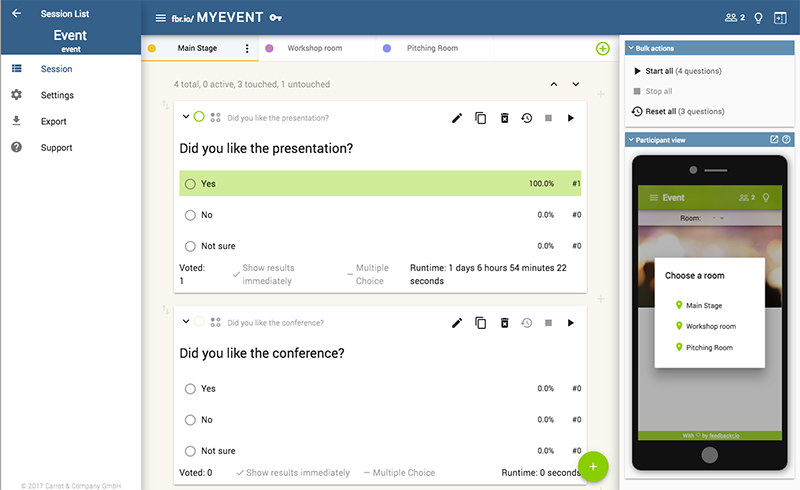This screenshot has width=800, height=490.
Task: Start the presentation question with play icon
Action: coord(571,118)
